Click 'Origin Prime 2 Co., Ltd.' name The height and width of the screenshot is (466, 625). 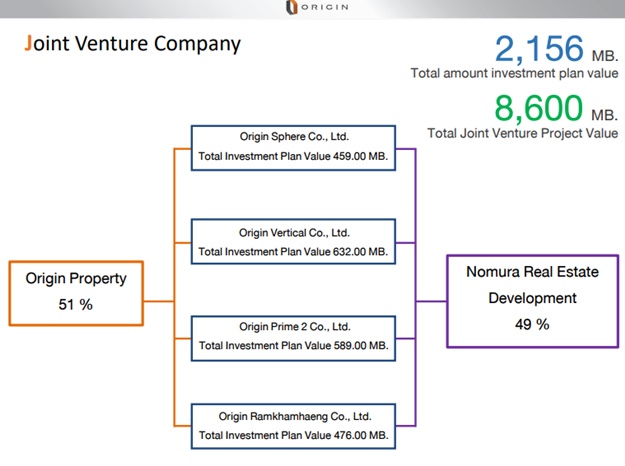click(x=295, y=327)
